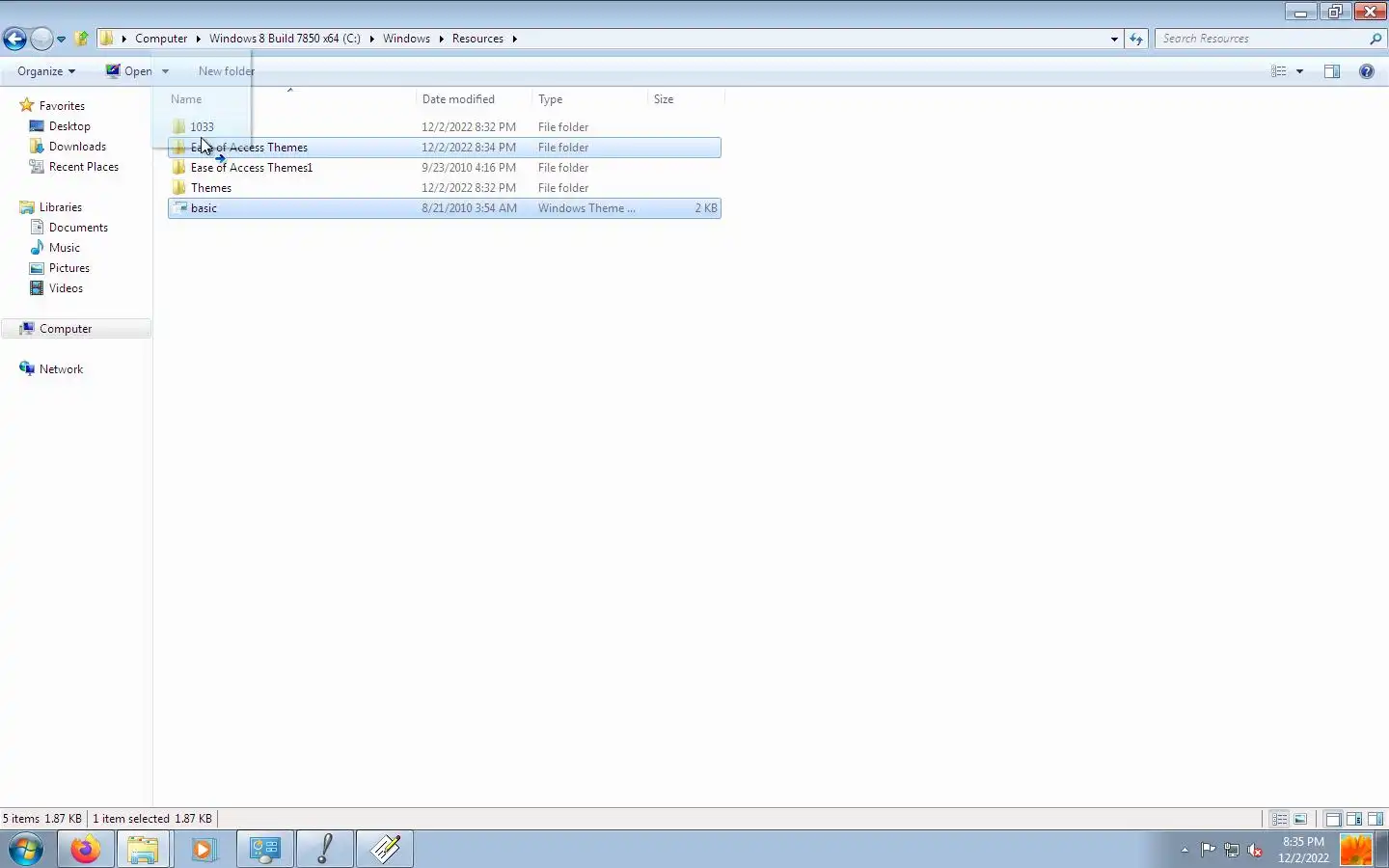1389x868 pixels.
Task: Select the Ease of Access Themes folder
Action: (x=445, y=148)
